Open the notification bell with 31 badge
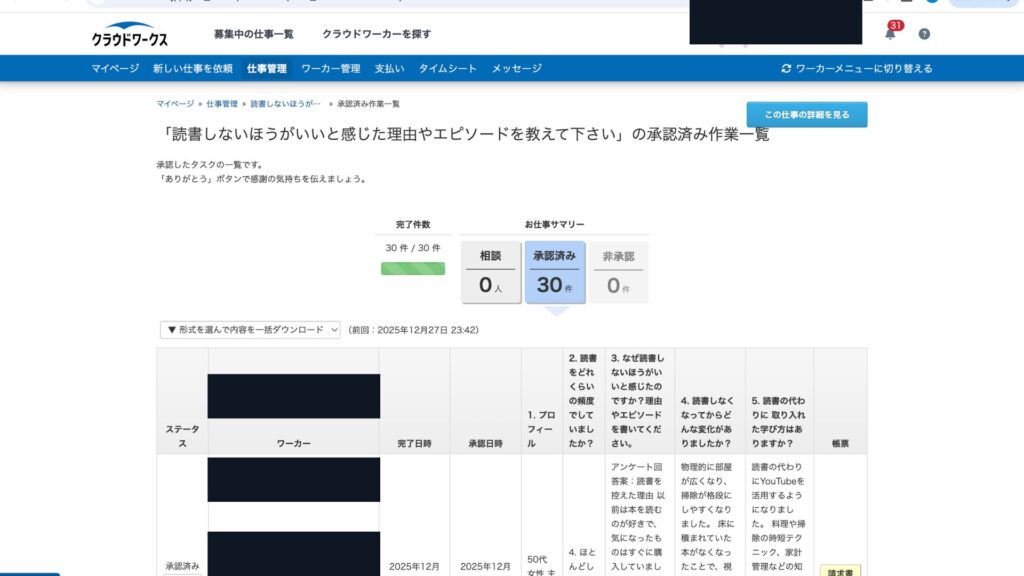Image resolution: width=1024 pixels, height=576 pixels. (x=889, y=33)
